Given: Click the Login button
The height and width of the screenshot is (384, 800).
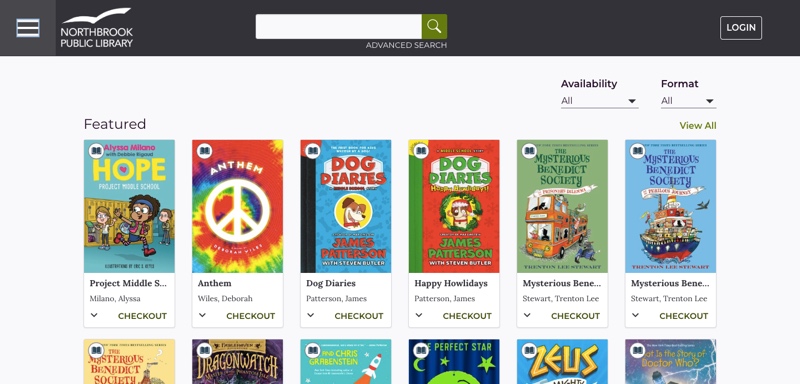Looking at the screenshot, I should 741,28.
